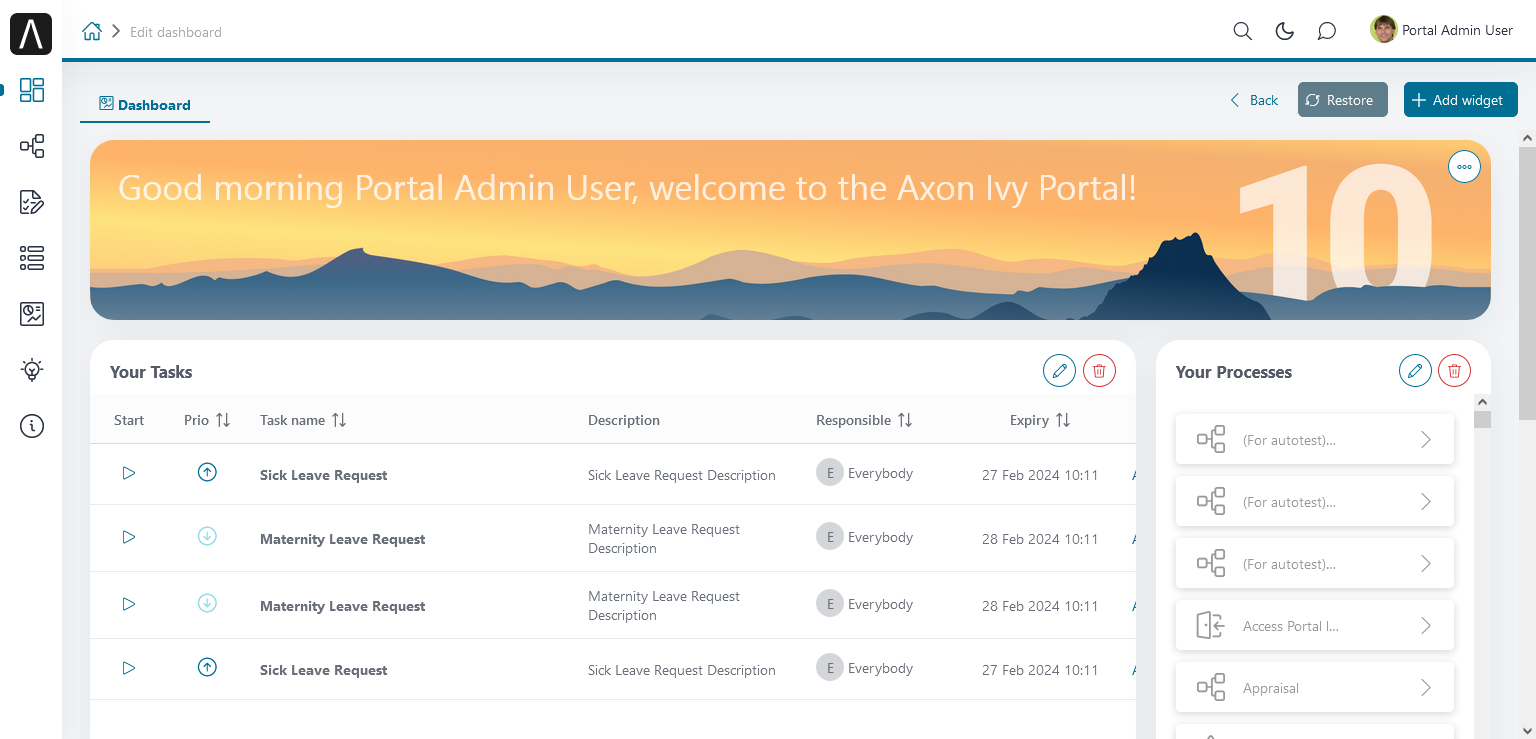Click low priority icon of first Maternity row
The width and height of the screenshot is (1536, 739).
click(207, 536)
